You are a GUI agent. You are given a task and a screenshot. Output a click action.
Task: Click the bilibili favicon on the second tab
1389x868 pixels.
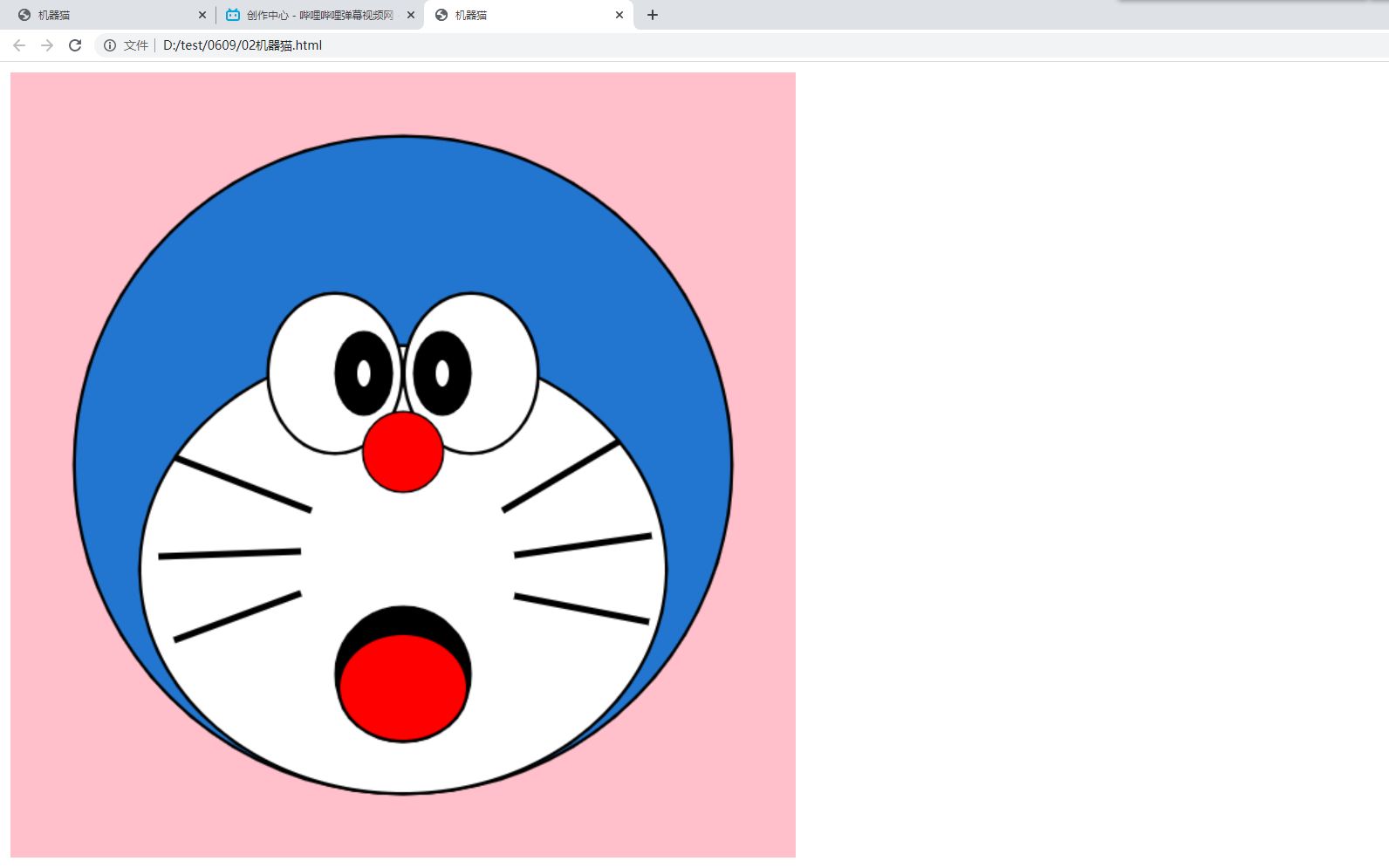pos(233,15)
